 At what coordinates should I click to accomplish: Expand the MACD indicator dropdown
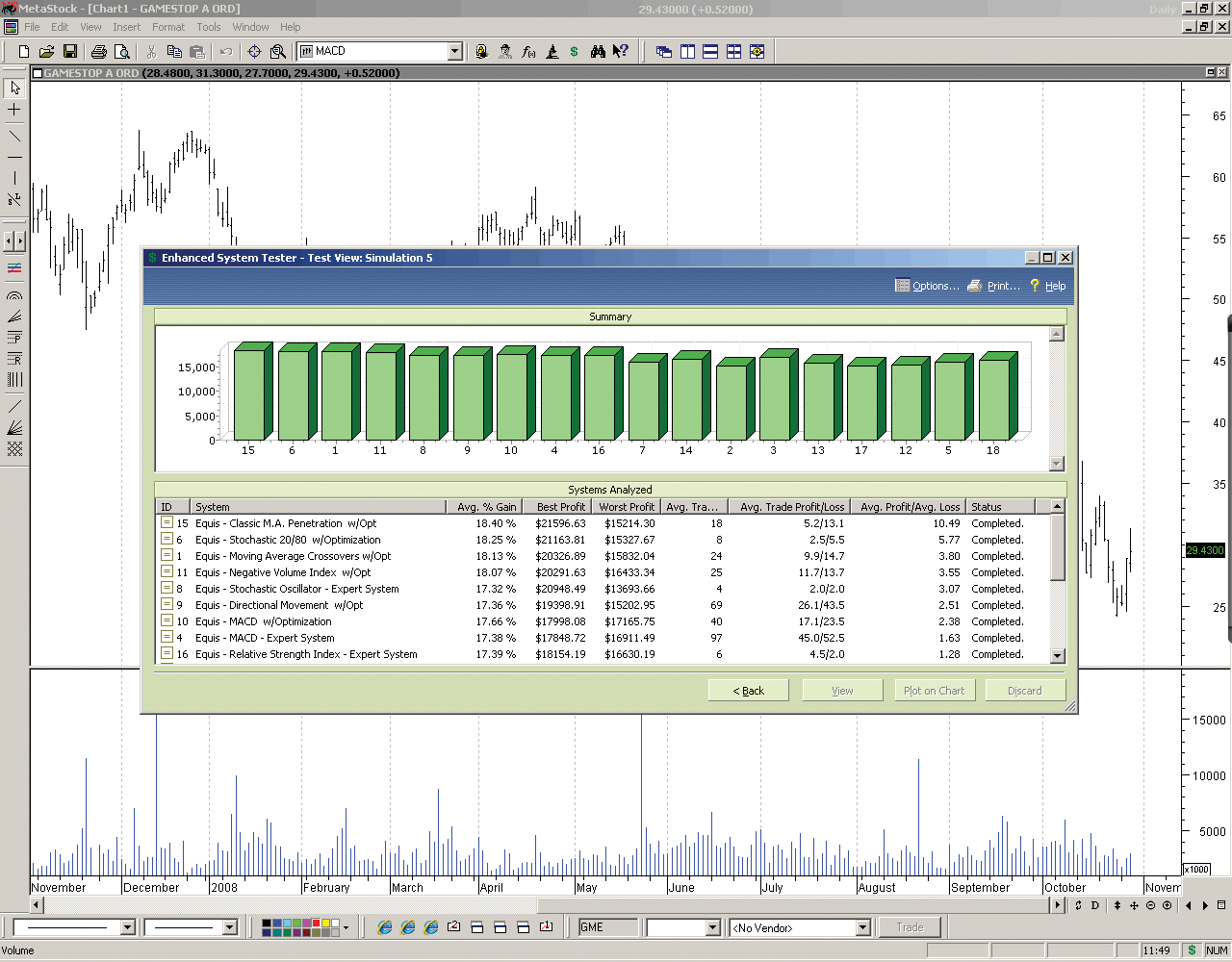[455, 52]
